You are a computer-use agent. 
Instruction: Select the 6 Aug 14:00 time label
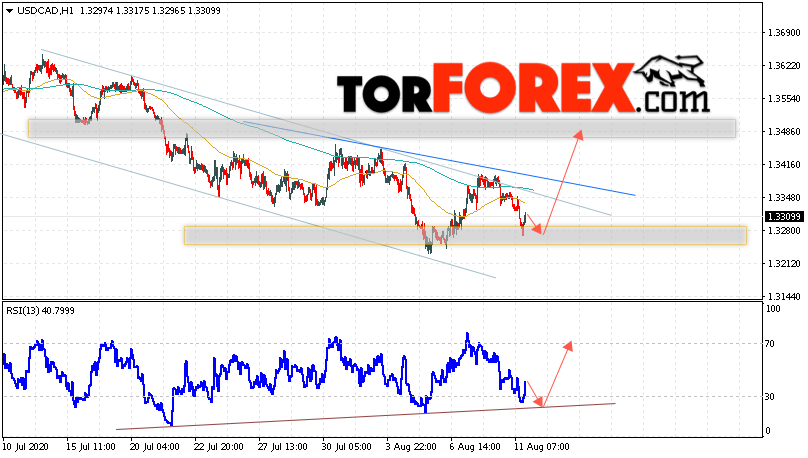click(475, 447)
